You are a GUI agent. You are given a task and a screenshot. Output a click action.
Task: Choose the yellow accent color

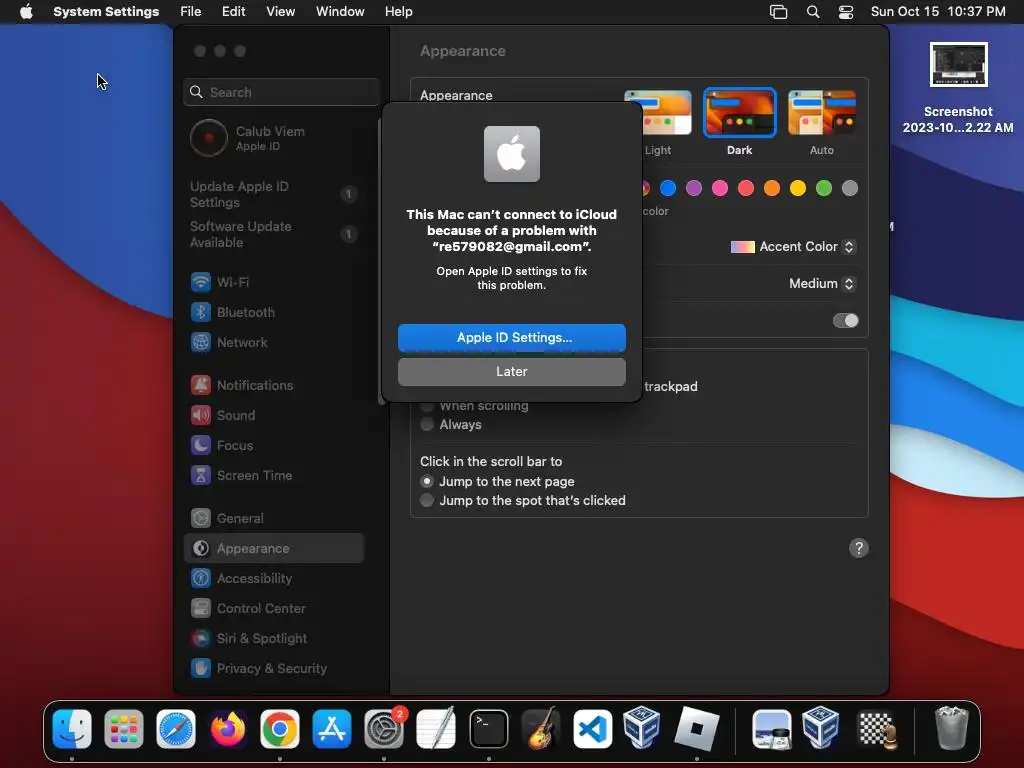[x=798, y=188]
